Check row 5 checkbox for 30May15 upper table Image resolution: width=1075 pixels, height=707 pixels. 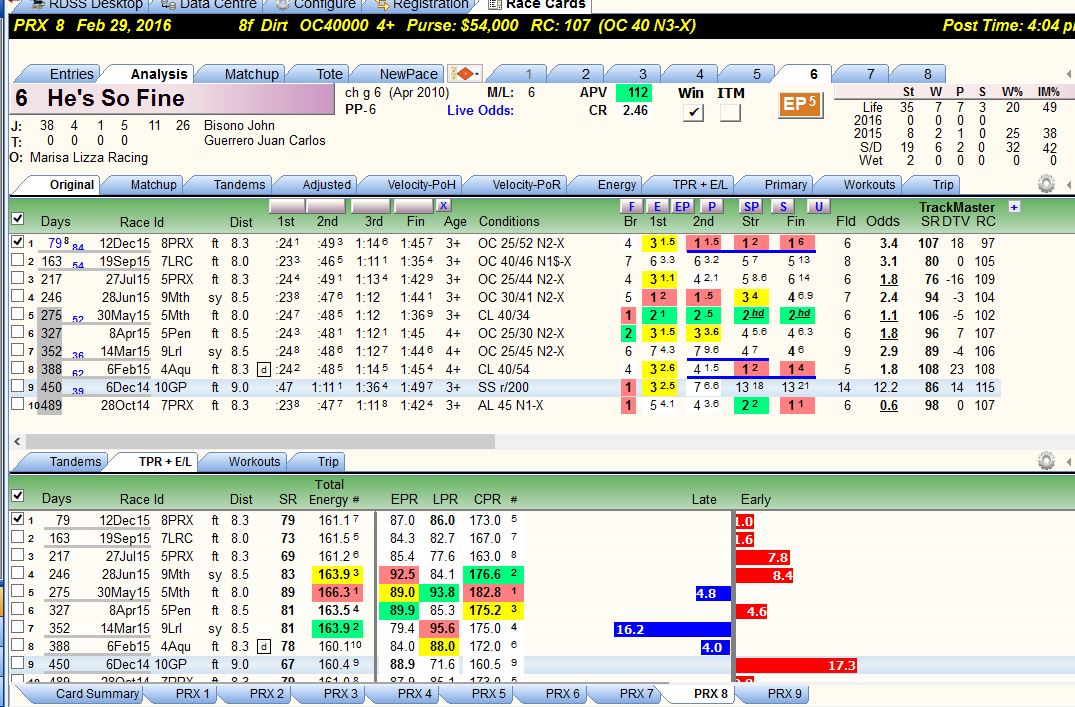tap(18, 314)
